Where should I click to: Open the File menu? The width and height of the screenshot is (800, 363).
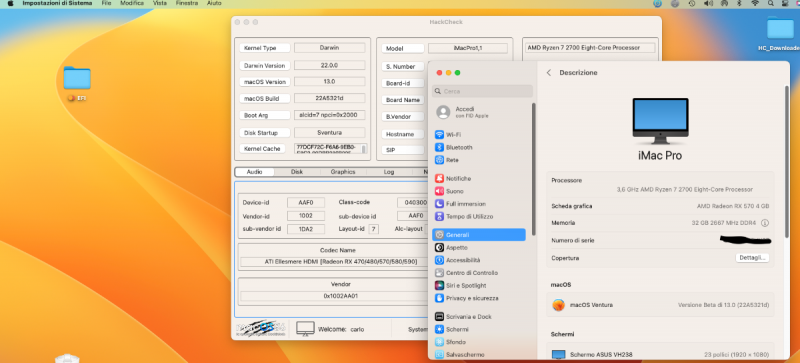[106, 3]
